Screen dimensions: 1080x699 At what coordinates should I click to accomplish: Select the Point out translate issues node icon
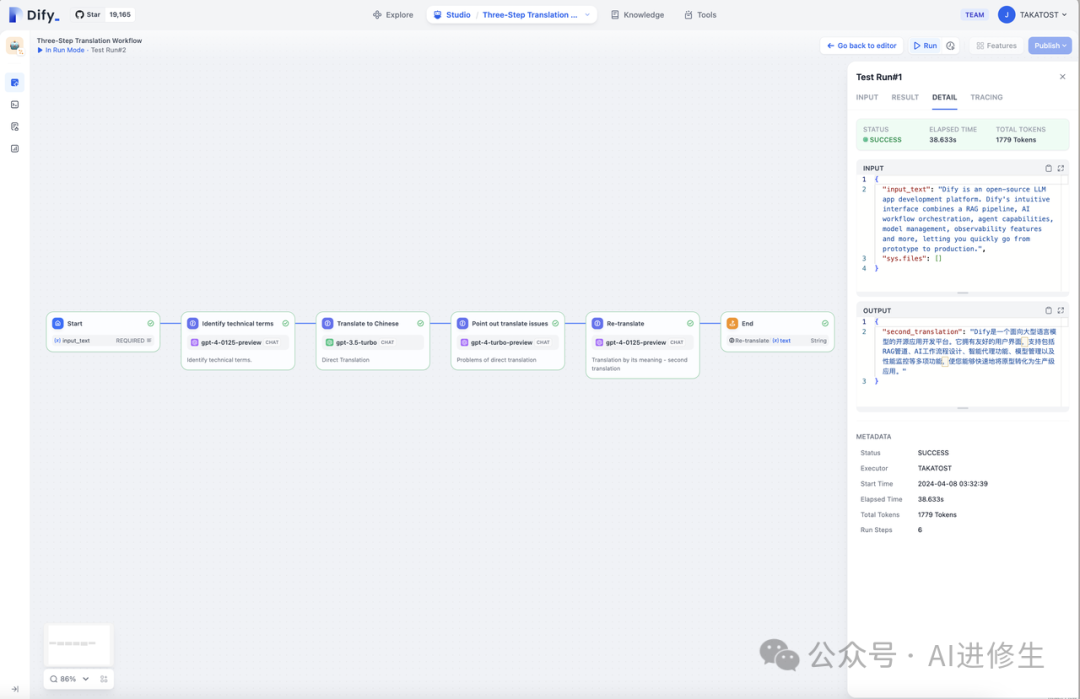(x=463, y=323)
